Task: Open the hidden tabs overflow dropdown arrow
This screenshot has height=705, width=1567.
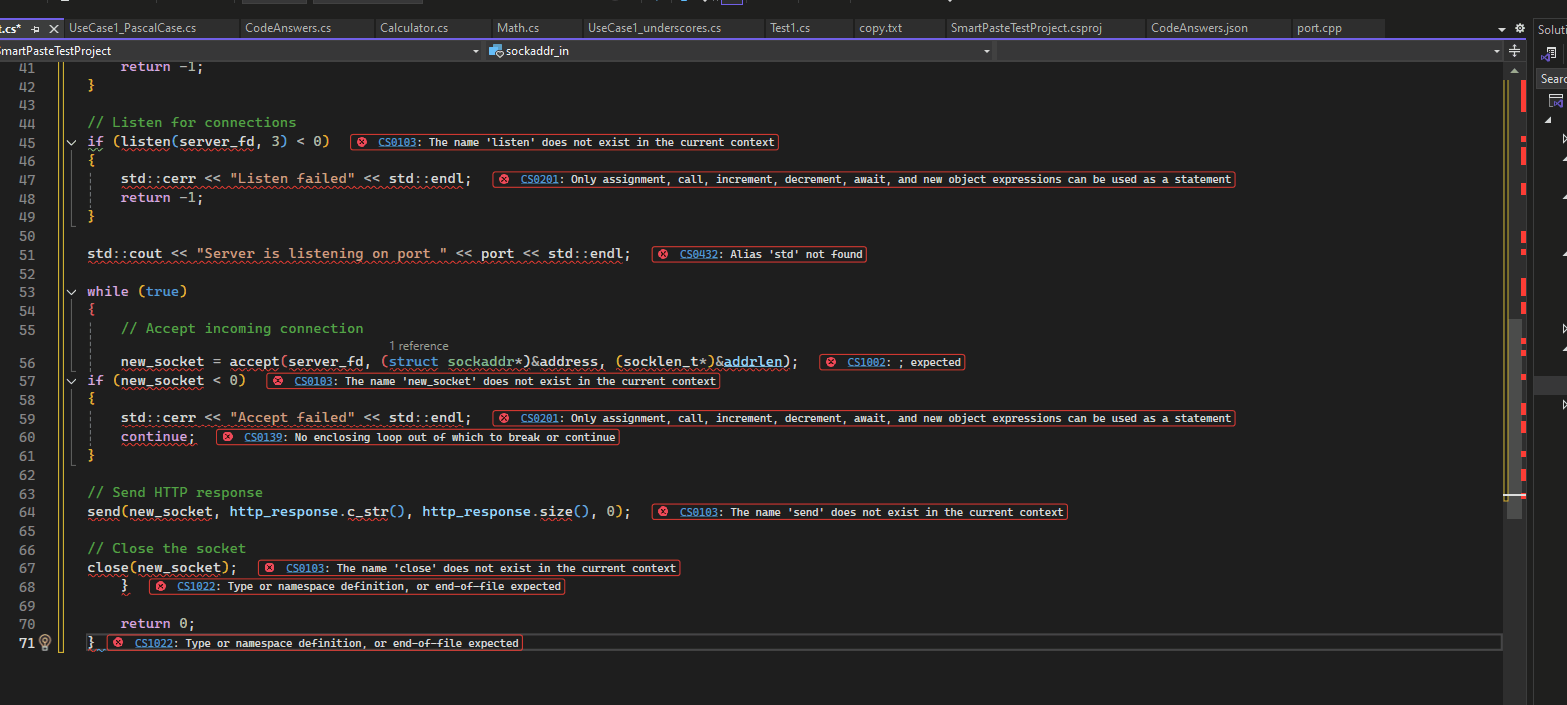Action: pyautogui.click(x=1503, y=28)
